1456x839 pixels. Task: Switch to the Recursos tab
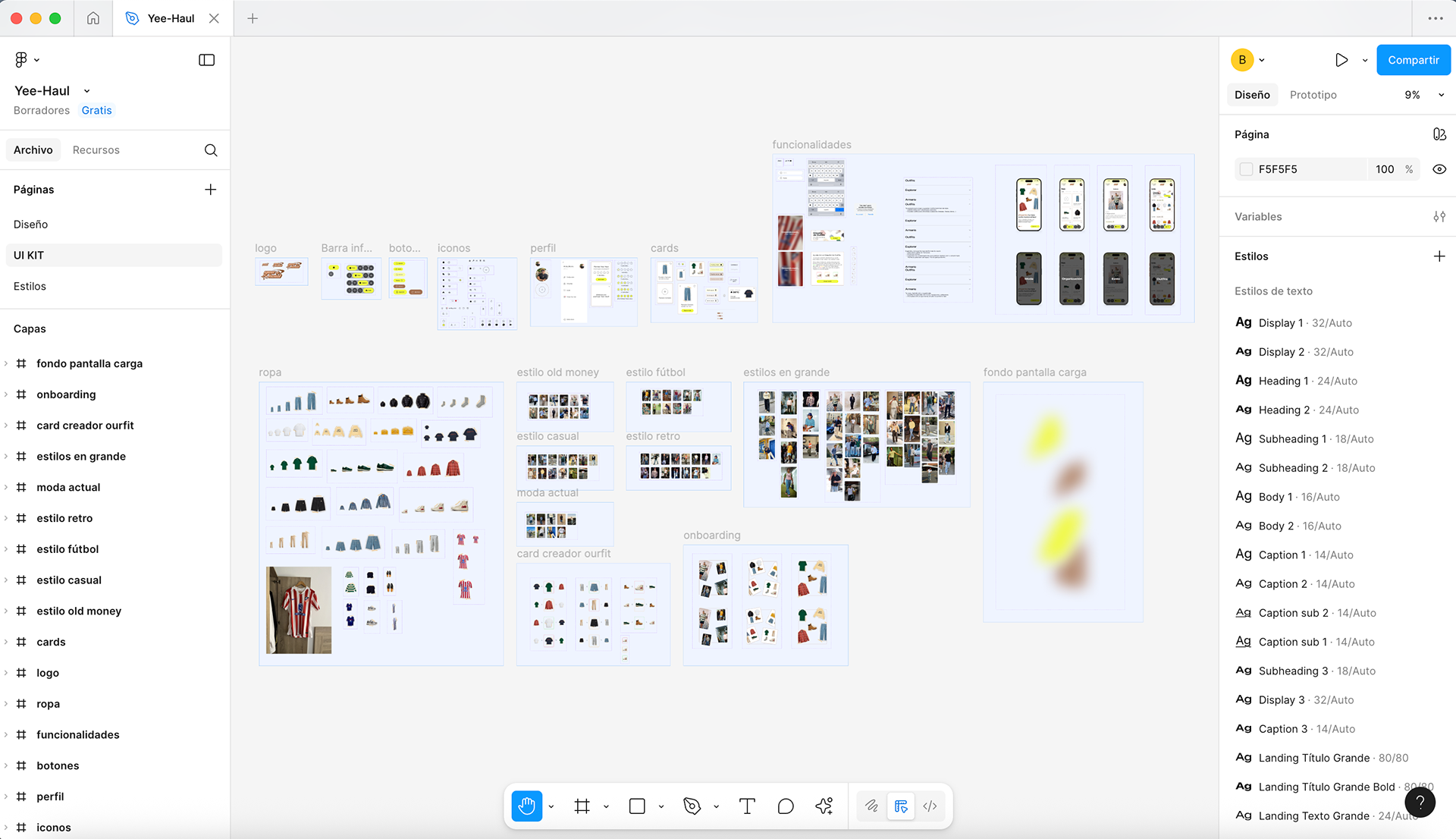coord(96,150)
